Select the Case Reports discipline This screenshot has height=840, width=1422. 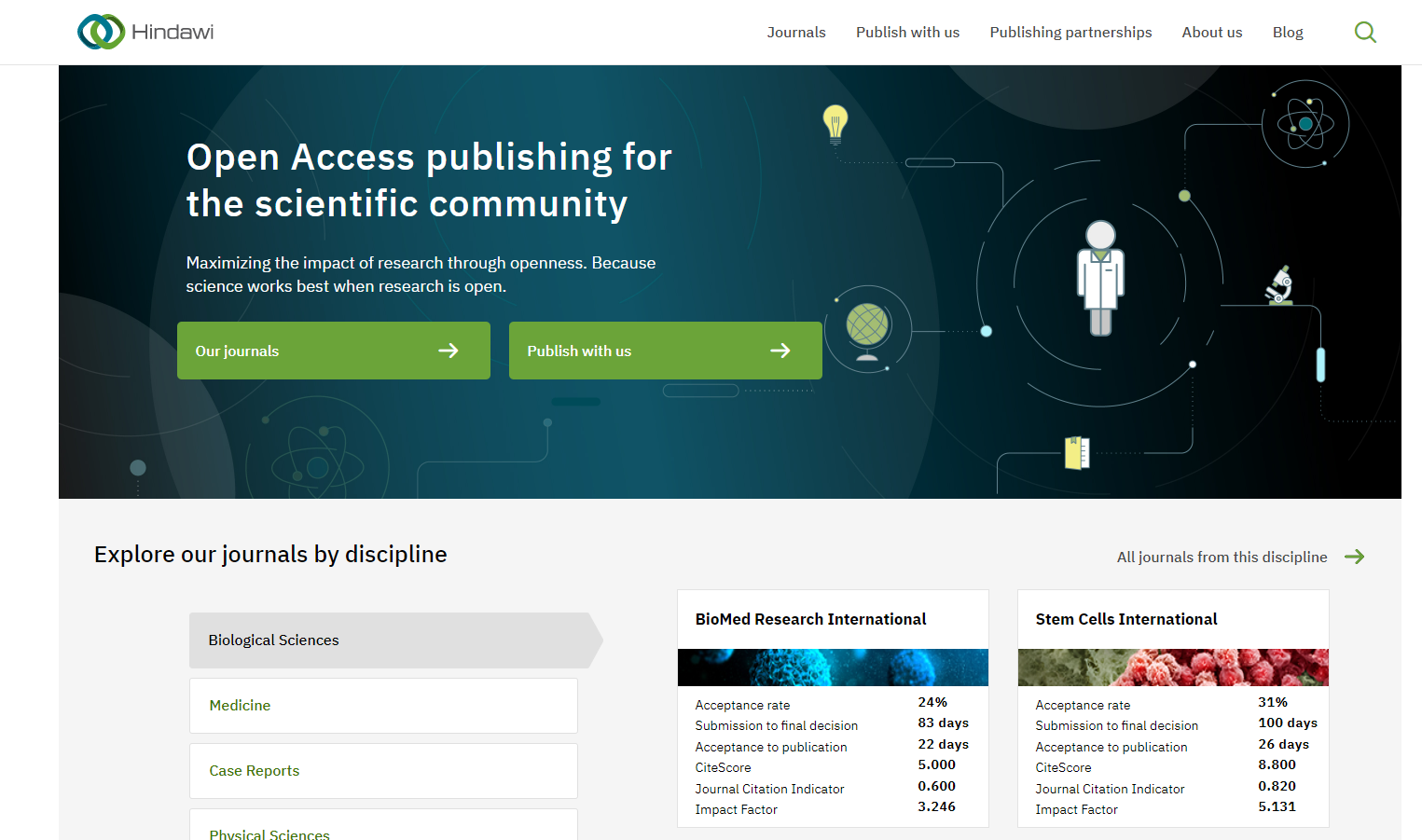(254, 771)
